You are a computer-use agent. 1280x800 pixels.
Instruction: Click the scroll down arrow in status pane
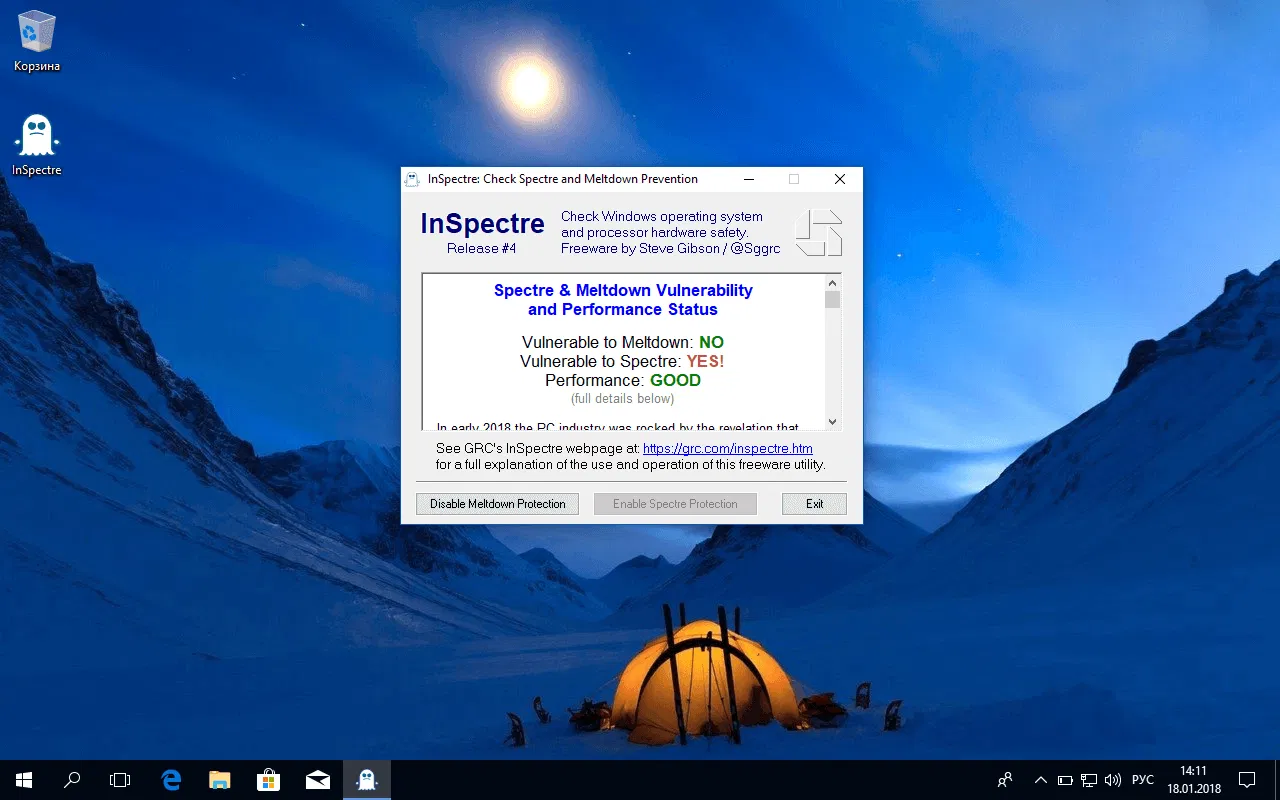click(833, 422)
